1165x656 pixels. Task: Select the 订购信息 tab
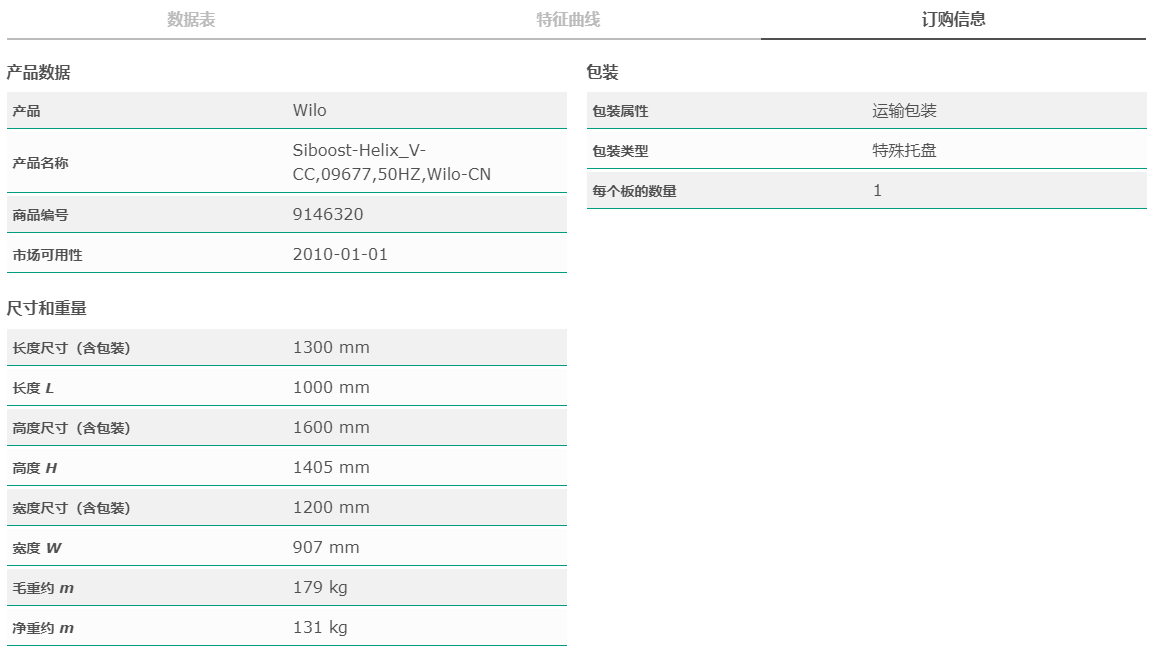[953, 19]
